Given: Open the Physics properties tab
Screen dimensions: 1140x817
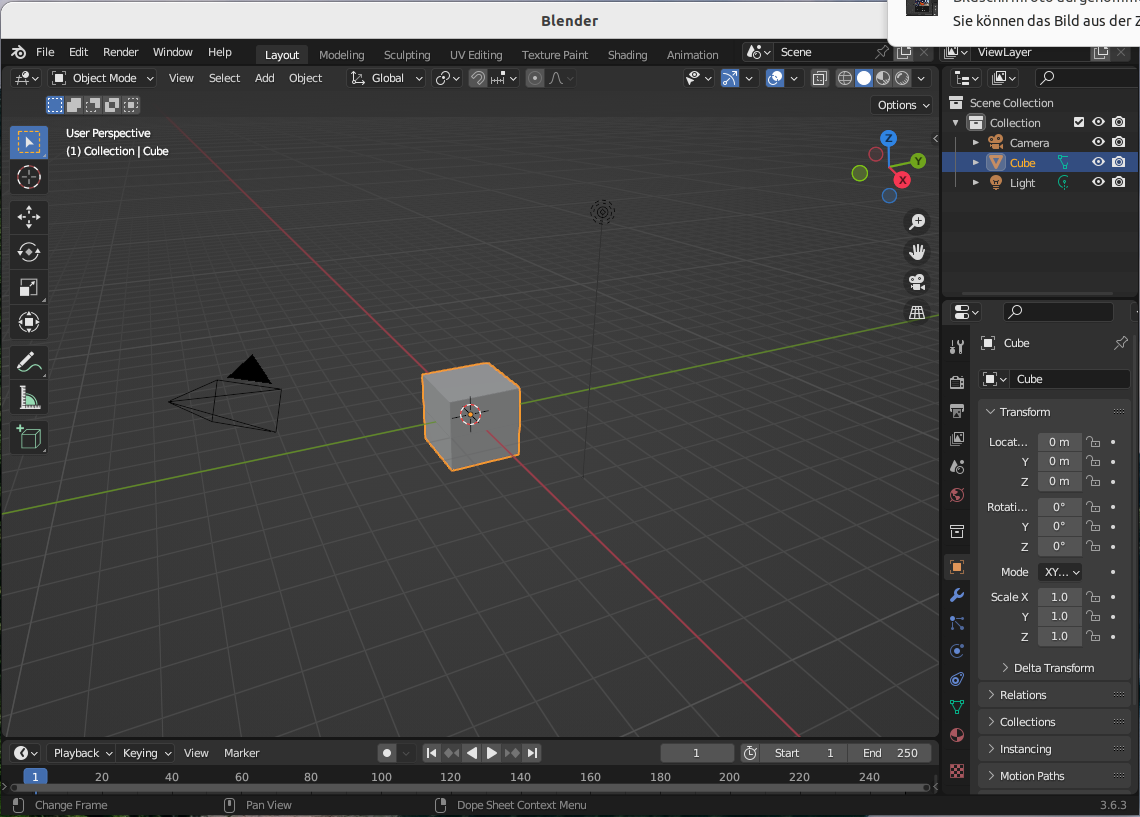Looking at the screenshot, I should (x=957, y=651).
